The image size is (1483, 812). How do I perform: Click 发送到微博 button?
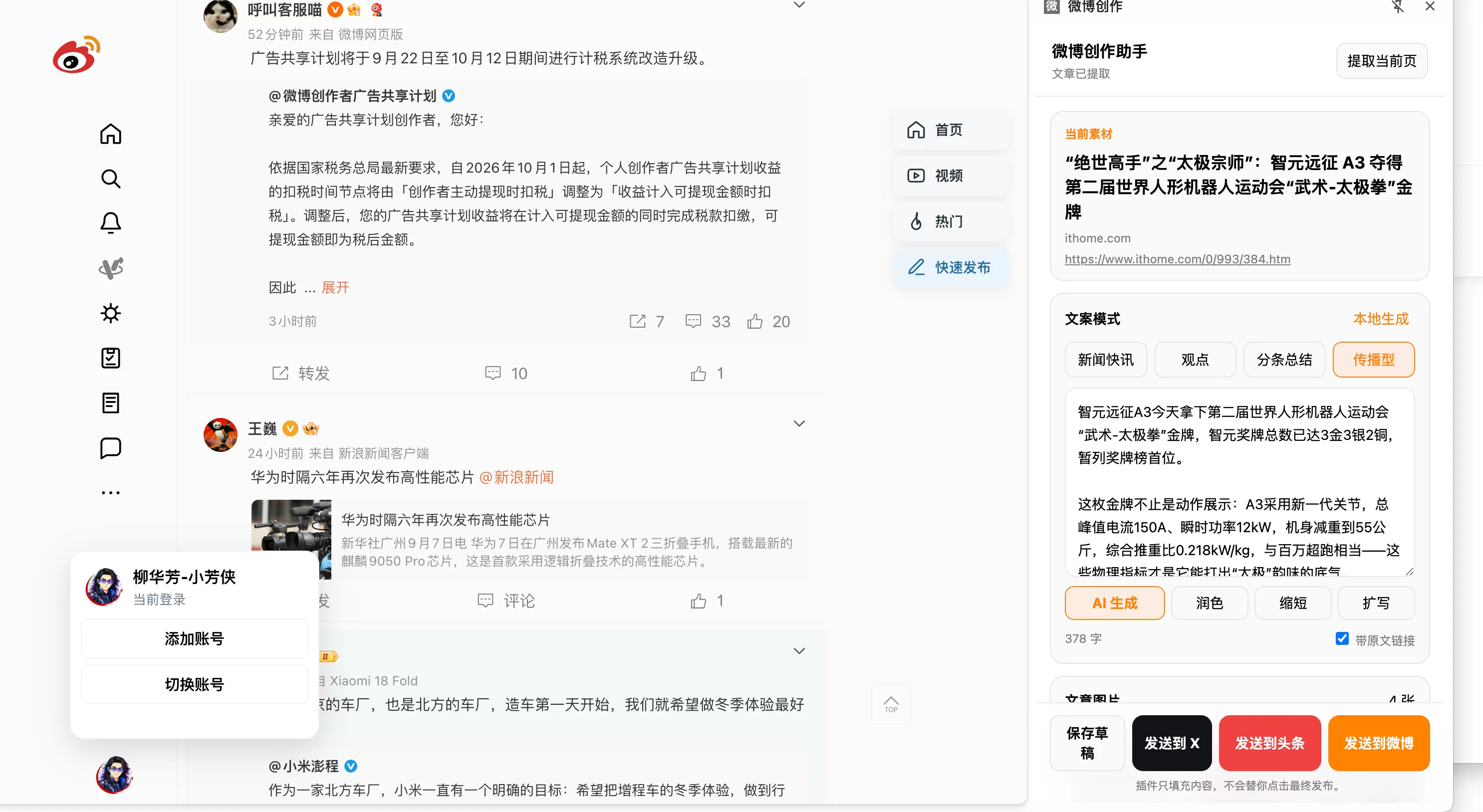click(x=1379, y=742)
